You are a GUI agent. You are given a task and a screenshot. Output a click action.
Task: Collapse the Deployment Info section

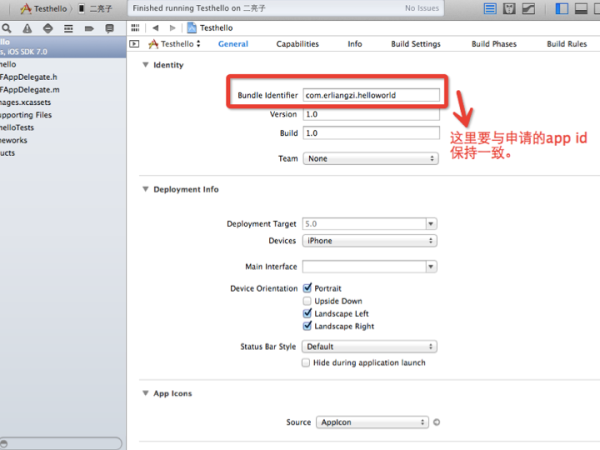pos(145,189)
